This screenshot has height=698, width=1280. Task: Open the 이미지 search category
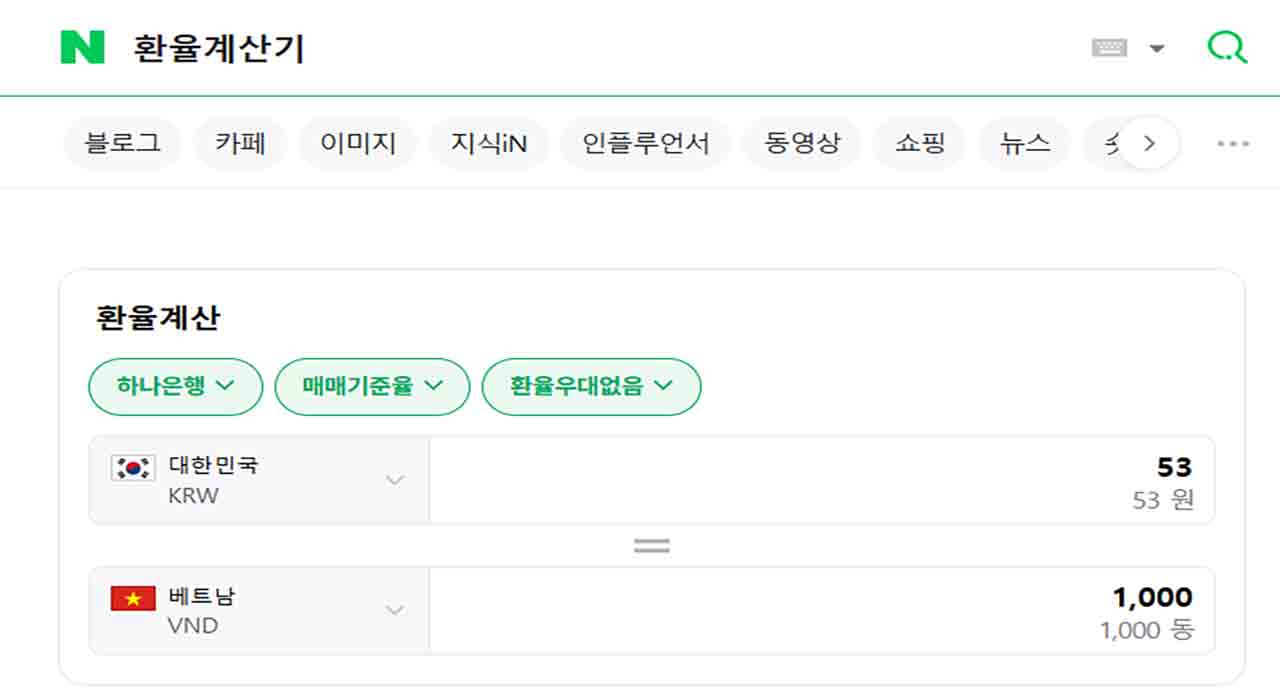(358, 143)
